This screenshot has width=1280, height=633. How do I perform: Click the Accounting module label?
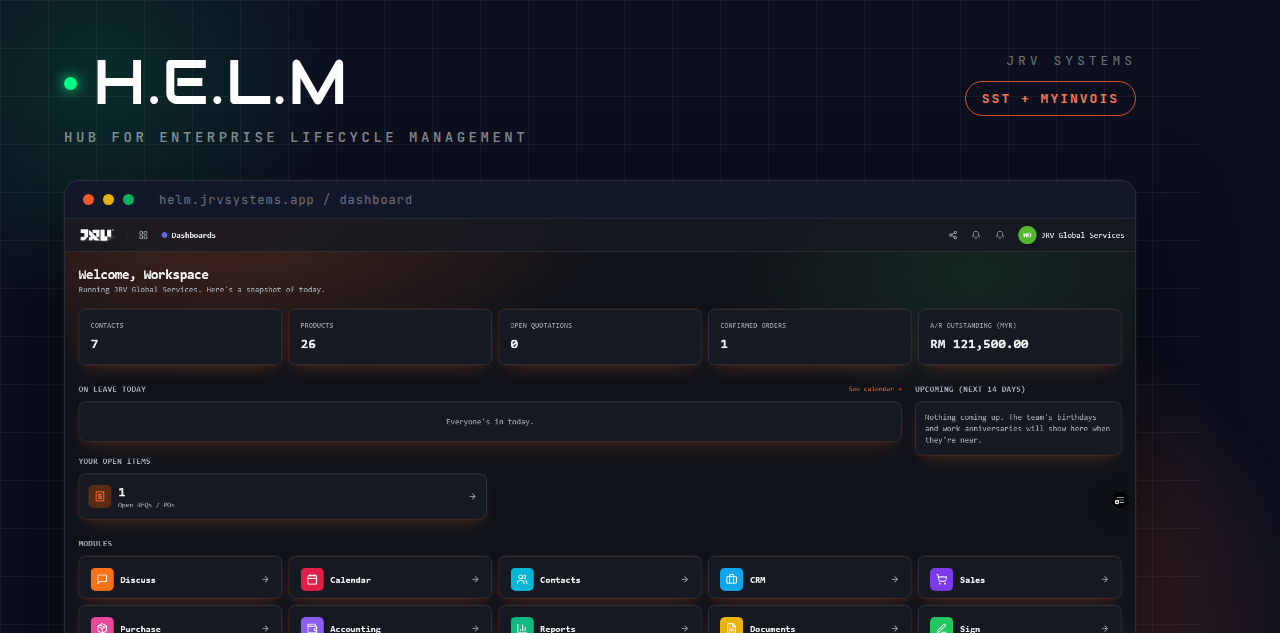(x=355, y=628)
